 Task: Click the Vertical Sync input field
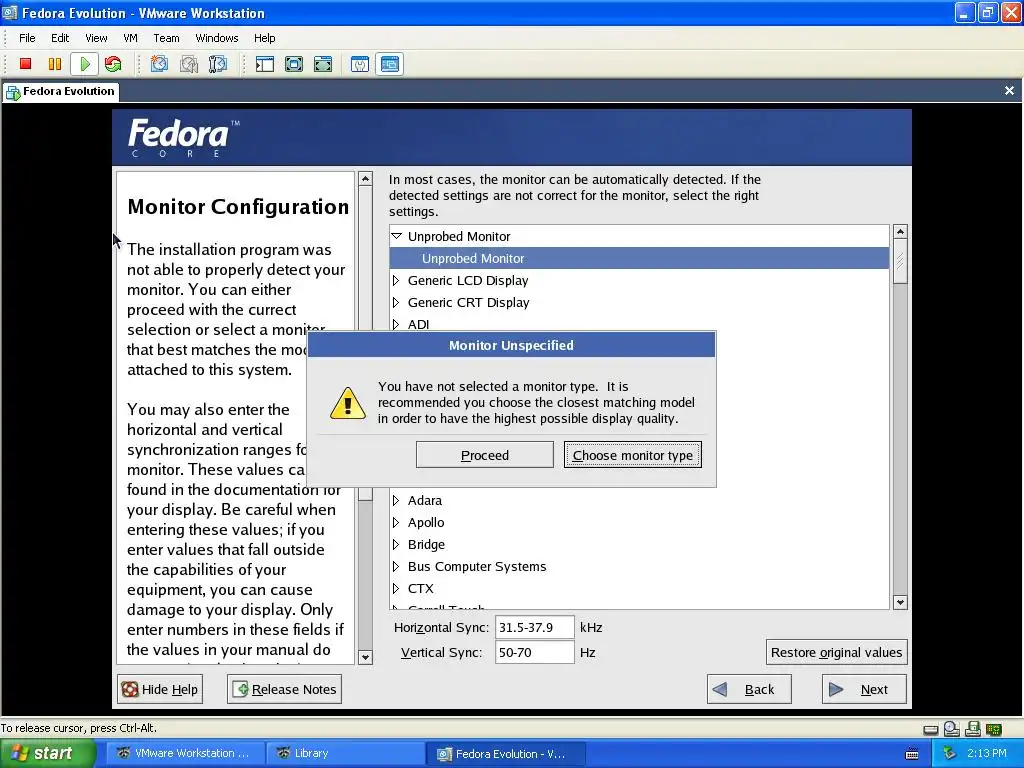click(535, 652)
